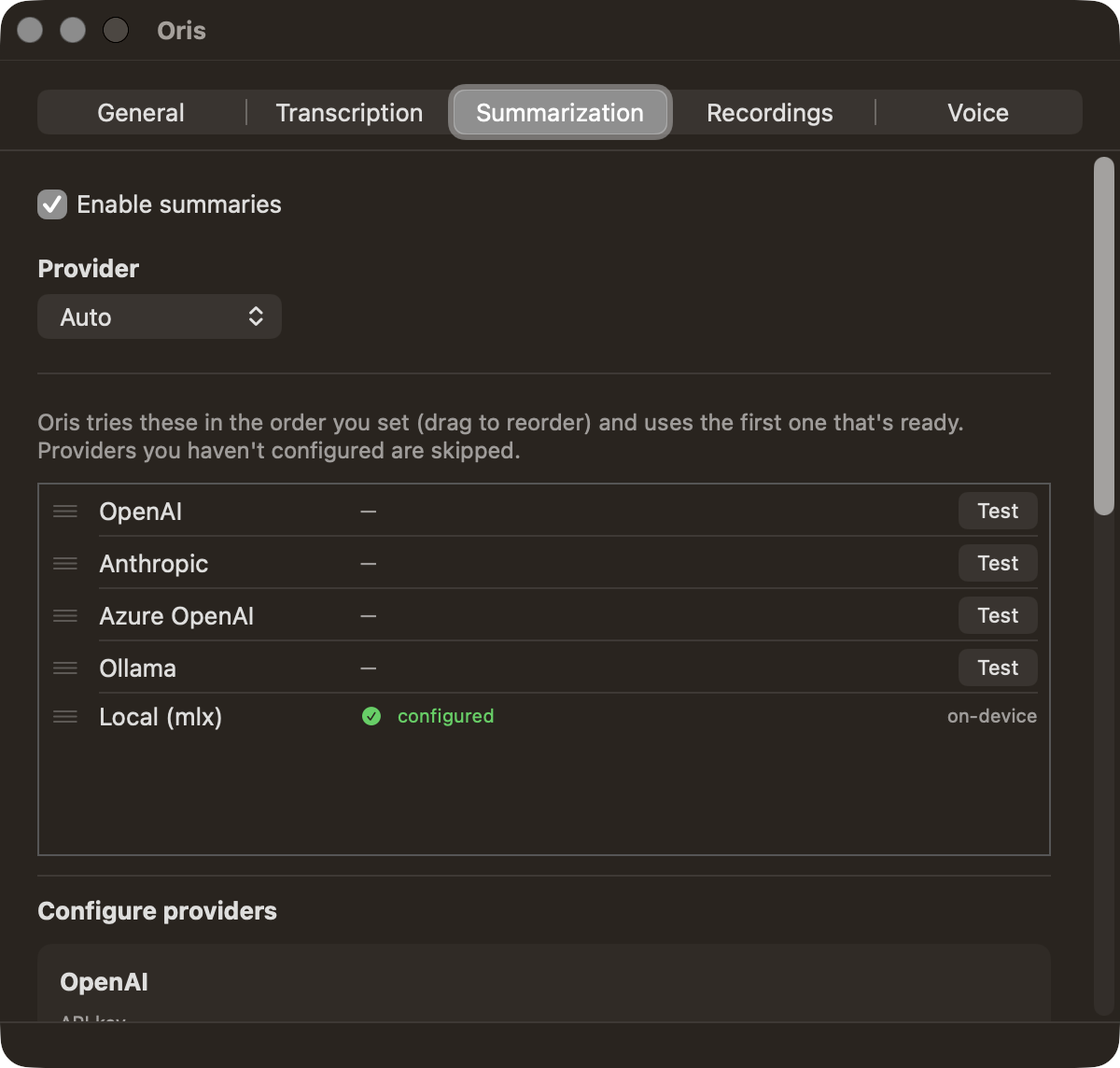Click the Configure providers heading
The height and width of the screenshot is (1068, 1120).
158,911
